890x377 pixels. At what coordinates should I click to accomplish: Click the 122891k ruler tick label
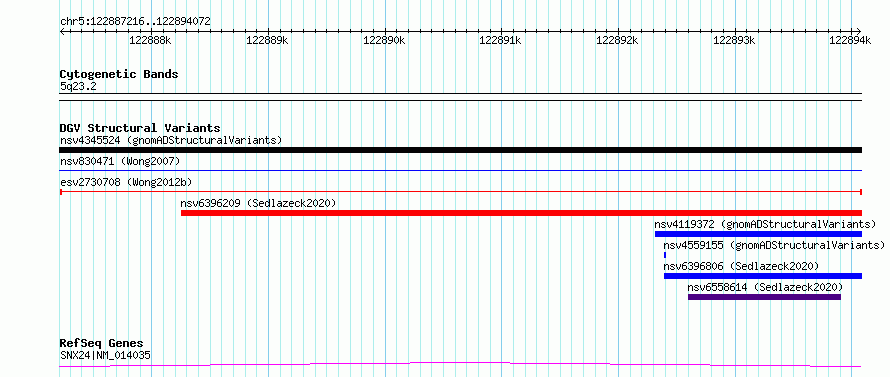[x=500, y=40]
